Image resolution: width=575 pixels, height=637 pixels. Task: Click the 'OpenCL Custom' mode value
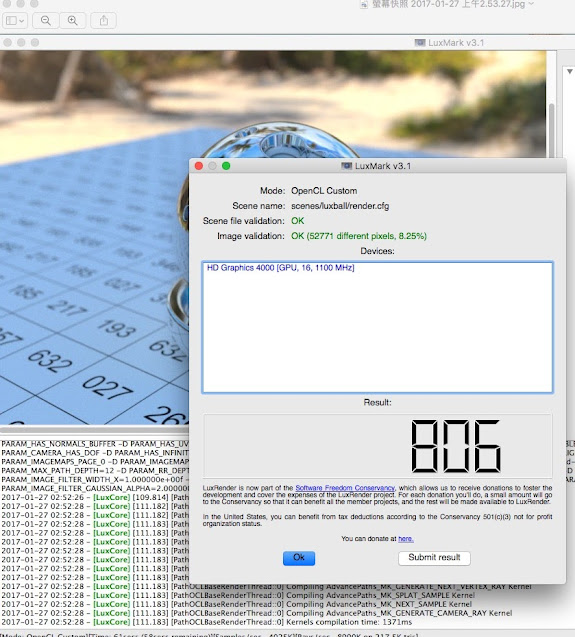(324, 191)
